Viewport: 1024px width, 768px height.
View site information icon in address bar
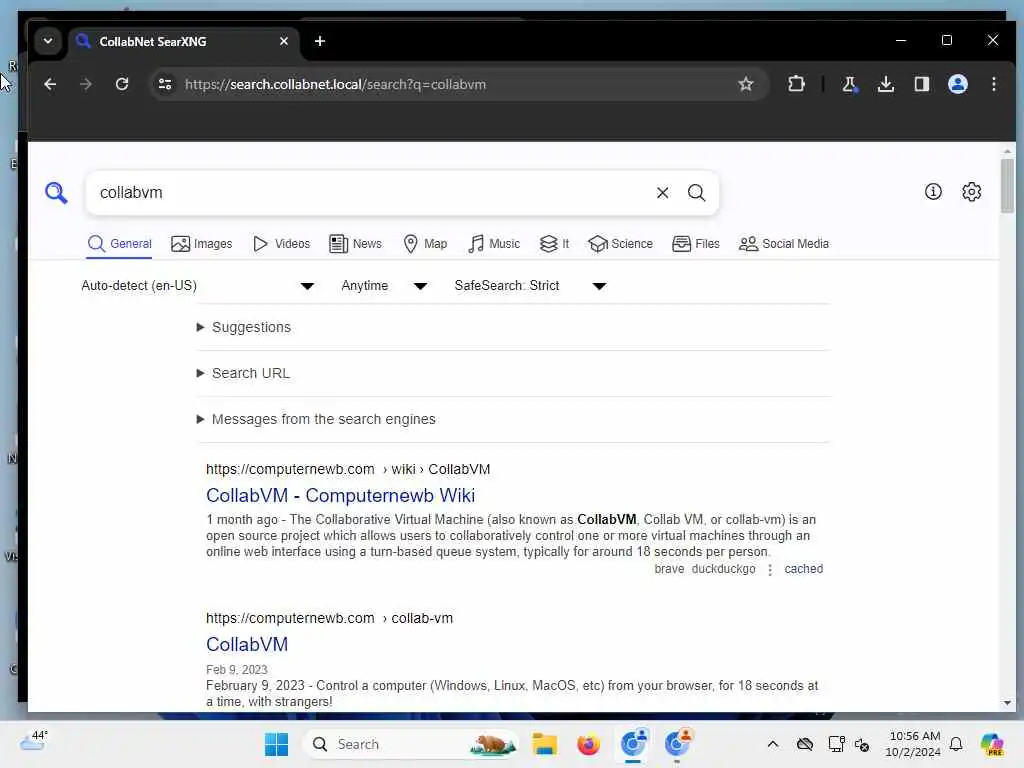click(165, 84)
